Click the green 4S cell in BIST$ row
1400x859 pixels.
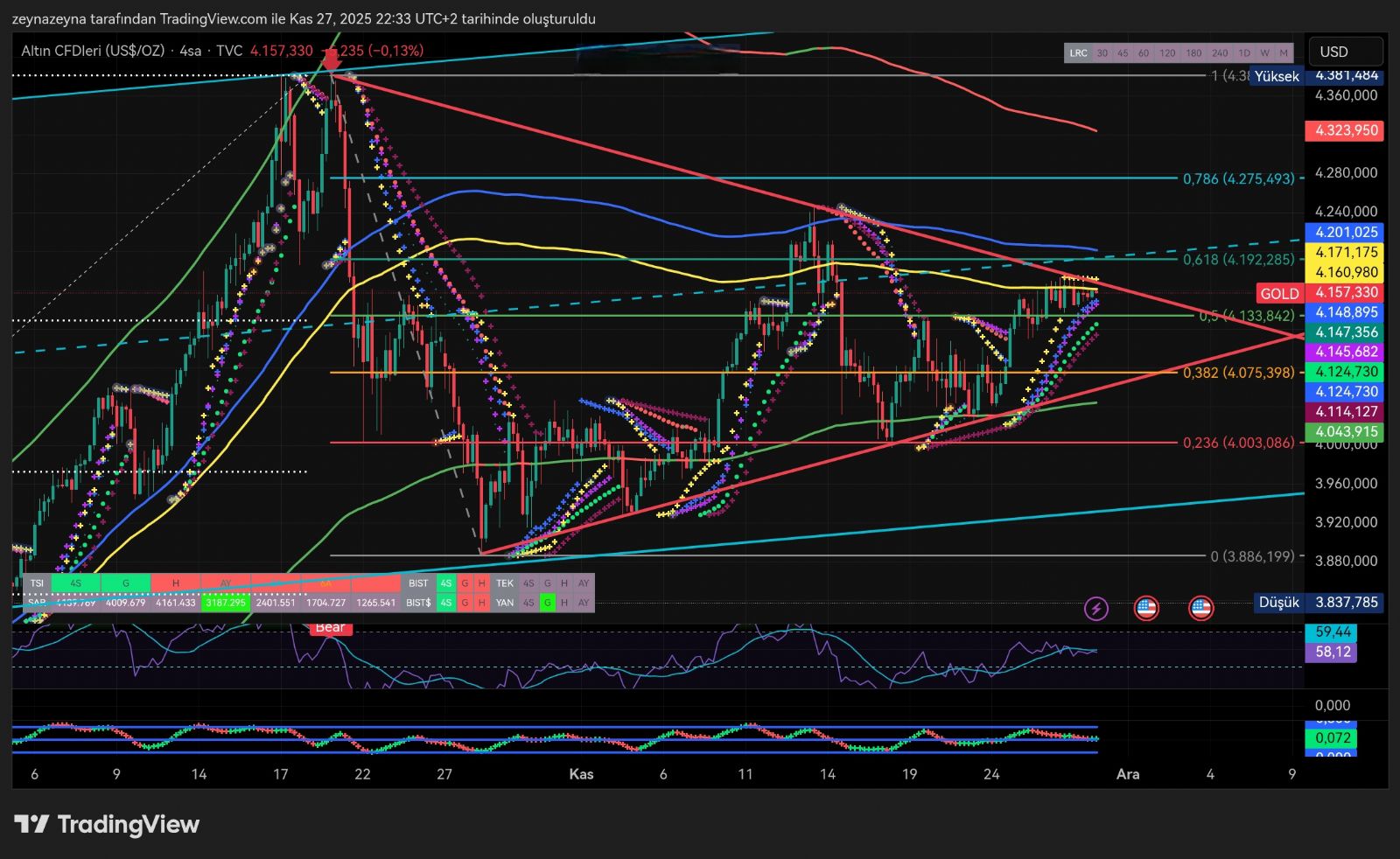click(446, 603)
